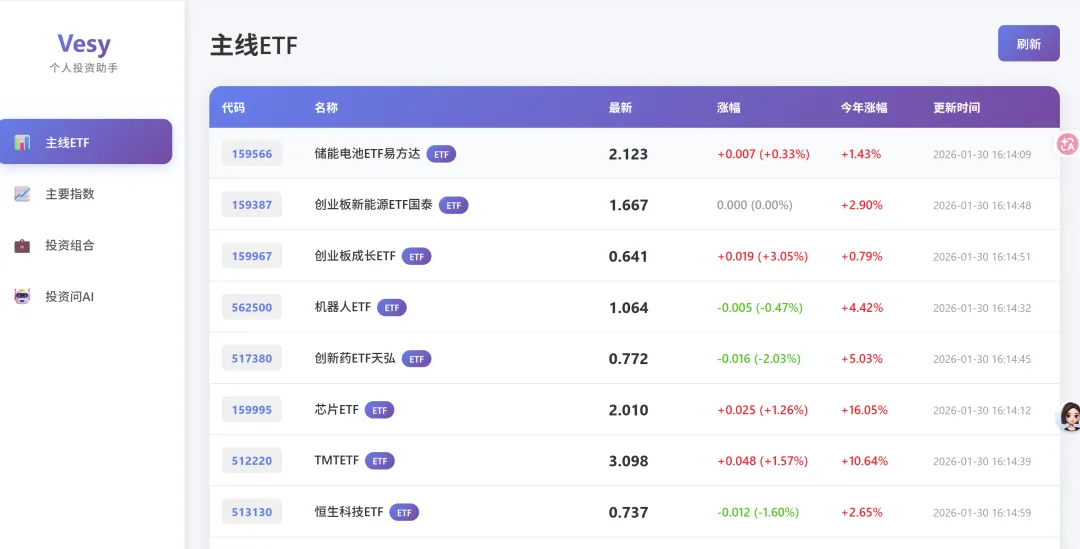The image size is (1080, 549).
Task: Click the change value -0.005 (-0.47%)
Action: [x=760, y=308]
